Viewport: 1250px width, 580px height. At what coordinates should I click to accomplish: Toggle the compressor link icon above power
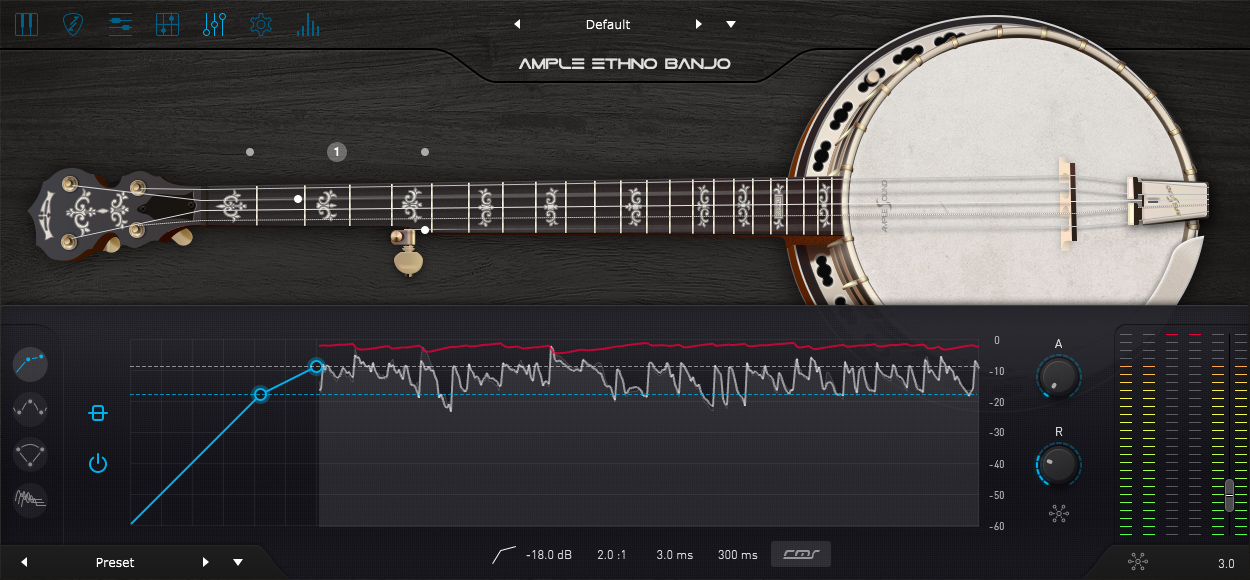pyautogui.click(x=97, y=413)
